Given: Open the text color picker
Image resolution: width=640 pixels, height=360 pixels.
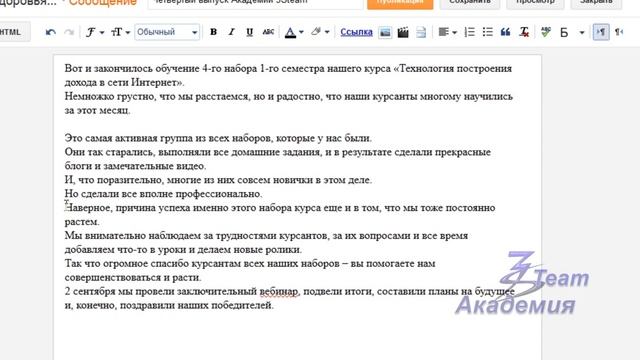Looking at the screenshot, I should point(294,32).
